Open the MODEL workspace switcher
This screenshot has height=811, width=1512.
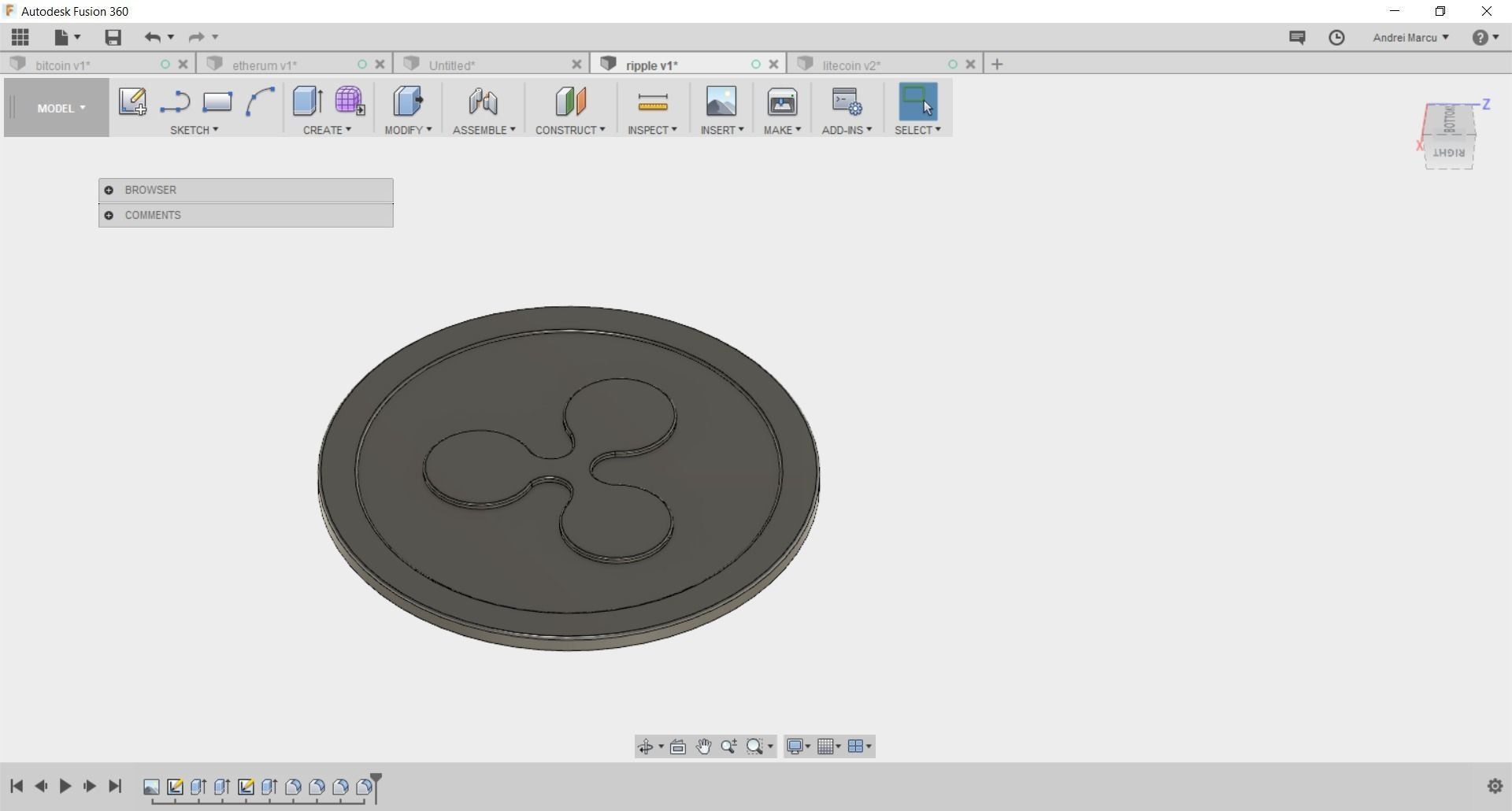61,108
